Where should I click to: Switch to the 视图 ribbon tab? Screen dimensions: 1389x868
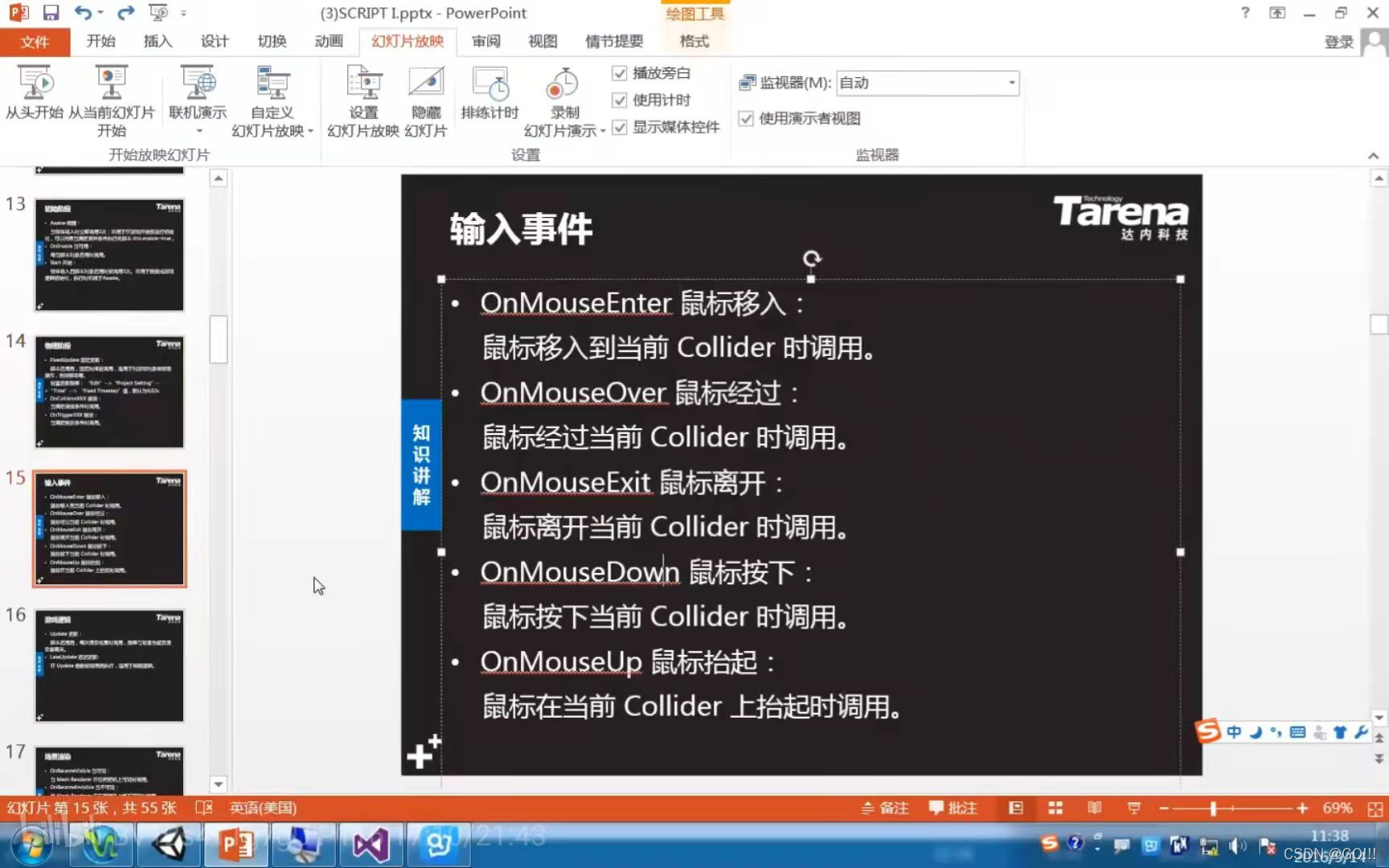tap(543, 42)
